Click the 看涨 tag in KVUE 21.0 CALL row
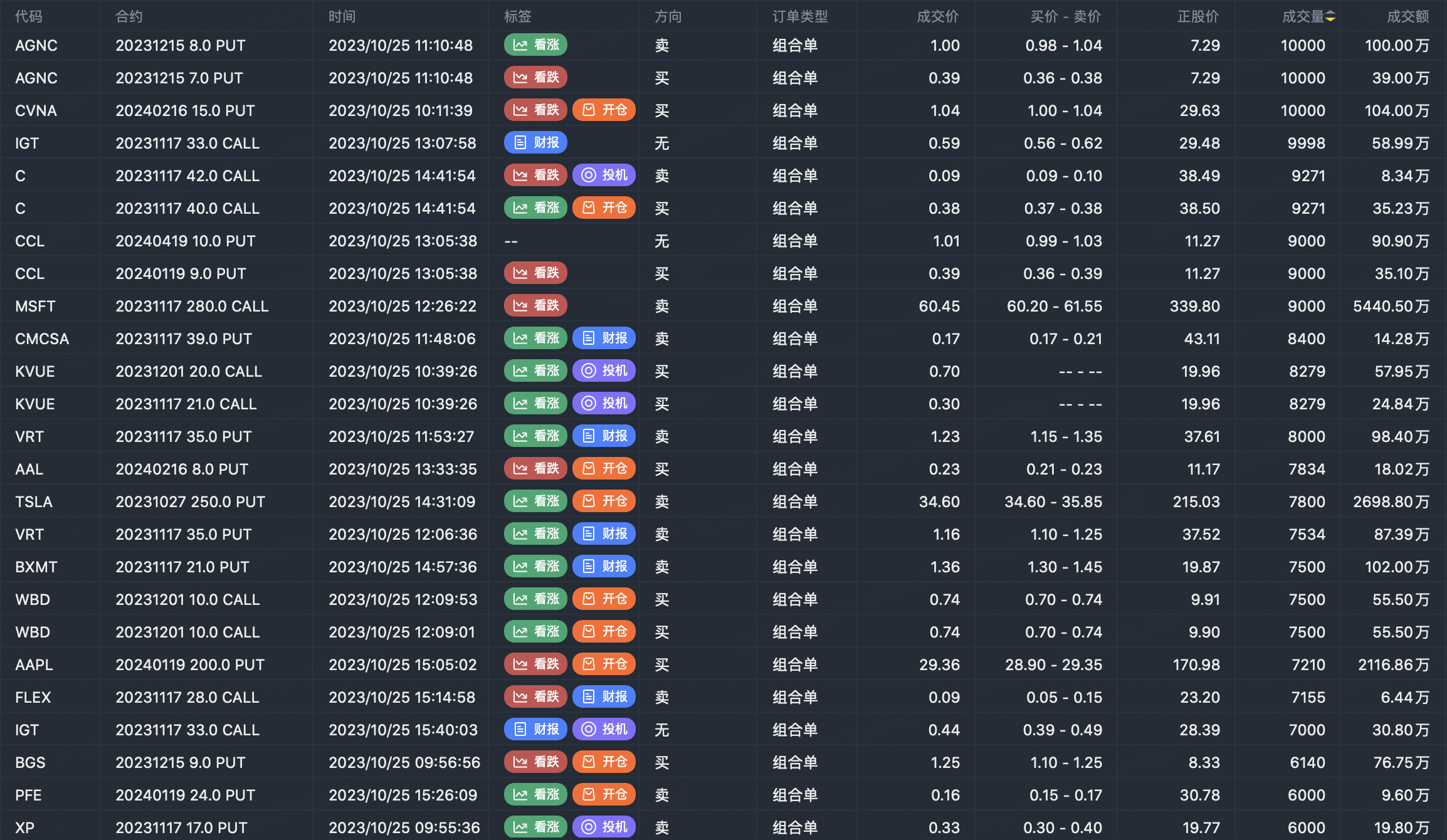The height and width of the screenshot is (840, 1447). (535, 404)
